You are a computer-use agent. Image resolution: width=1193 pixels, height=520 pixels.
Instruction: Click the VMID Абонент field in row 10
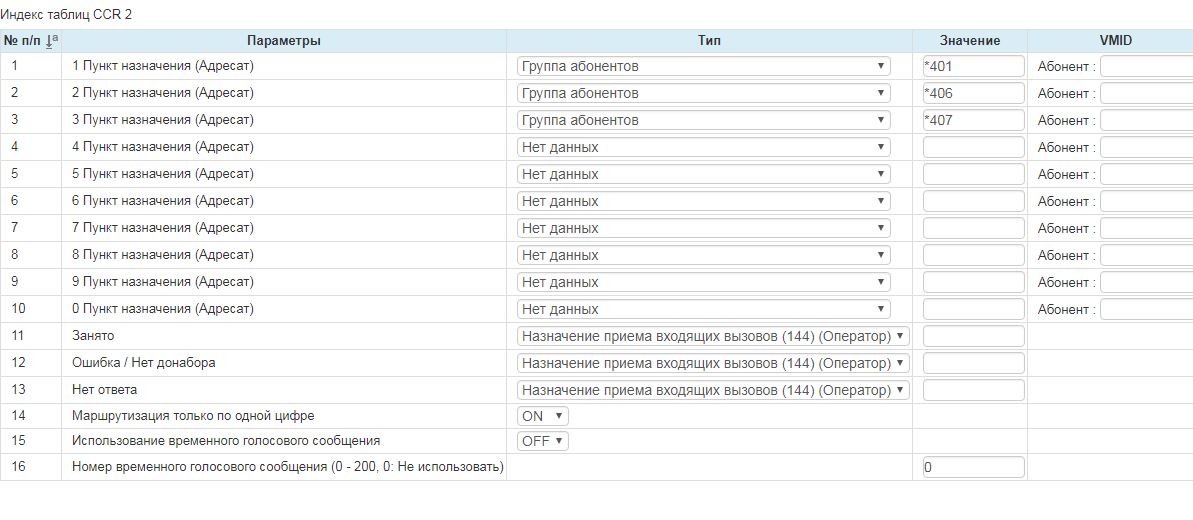coord(1146,309)
